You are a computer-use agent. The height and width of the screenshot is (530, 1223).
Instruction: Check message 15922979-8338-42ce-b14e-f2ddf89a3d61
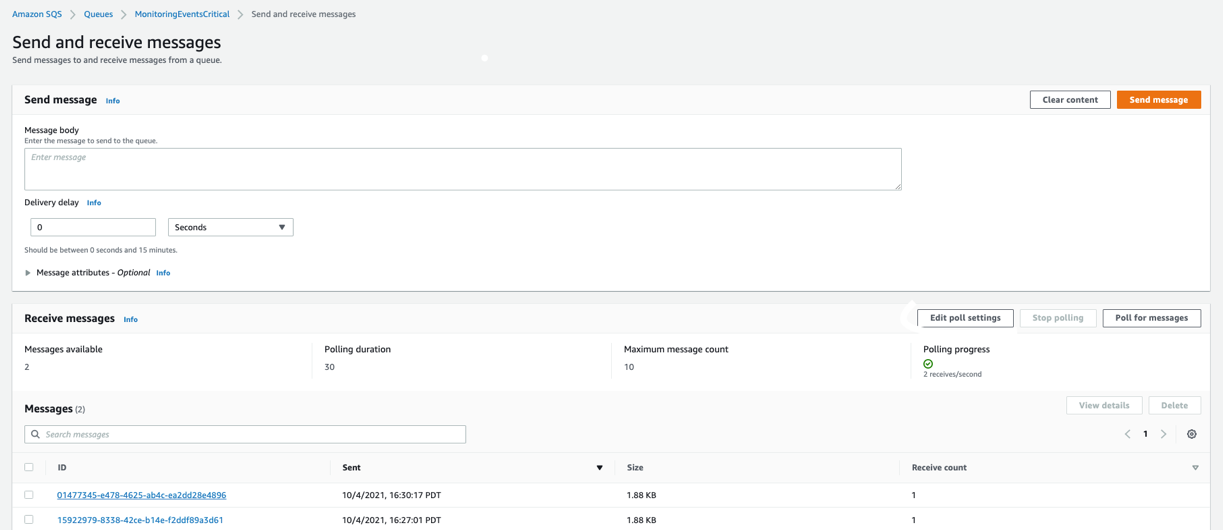pos(29,520)
